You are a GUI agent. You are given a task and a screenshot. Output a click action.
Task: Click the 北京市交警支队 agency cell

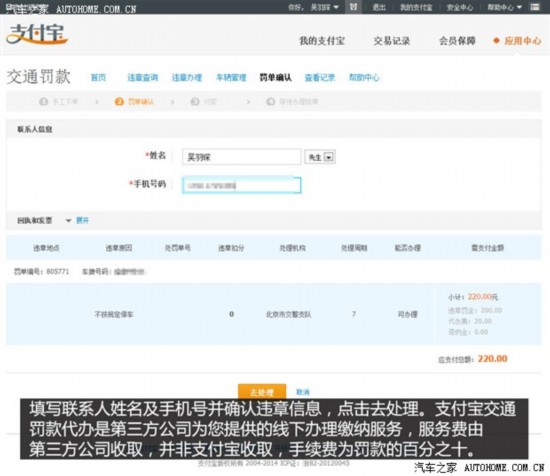(x=288, y=314)
